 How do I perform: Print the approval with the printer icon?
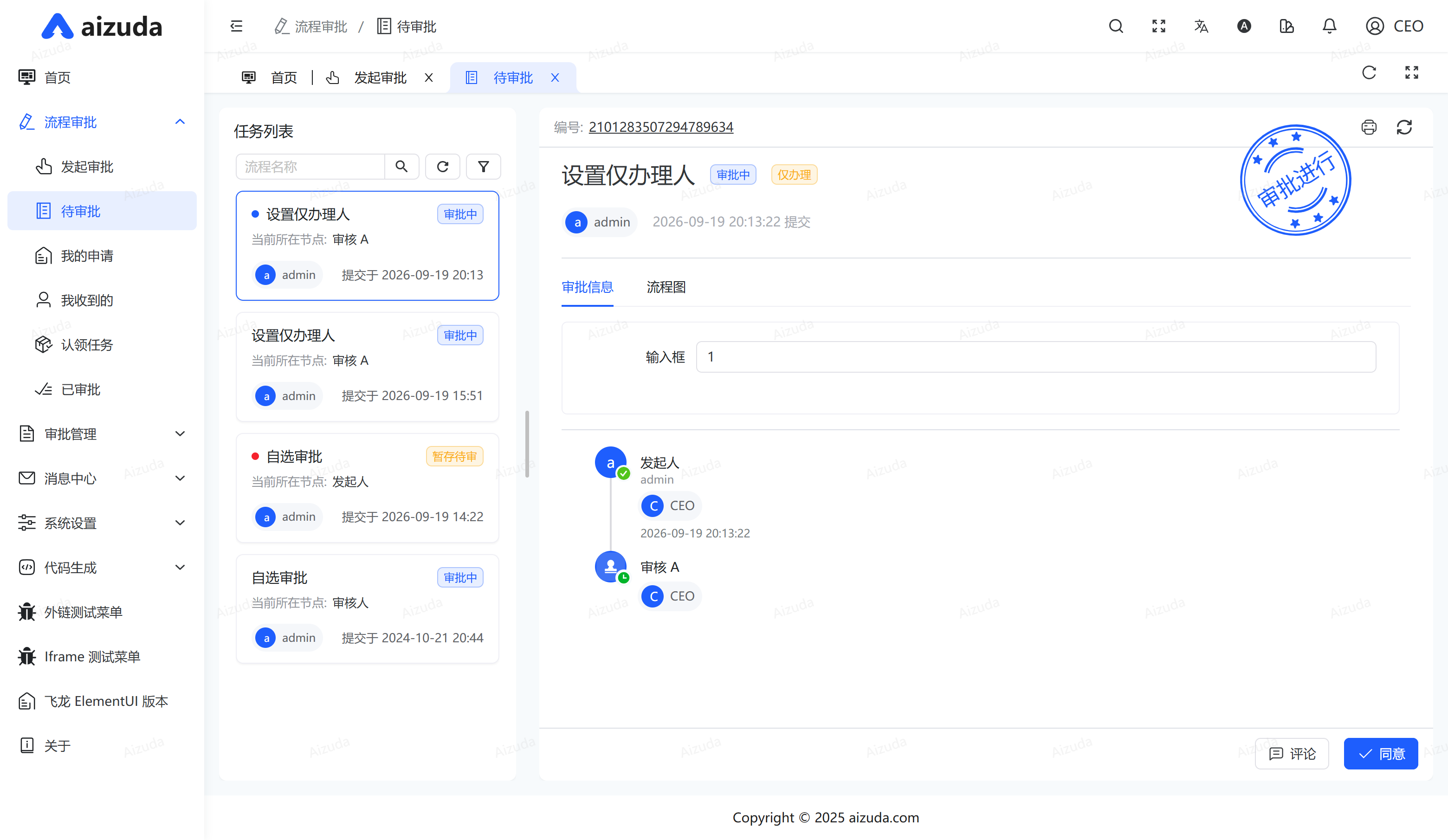pos(1369,127)
